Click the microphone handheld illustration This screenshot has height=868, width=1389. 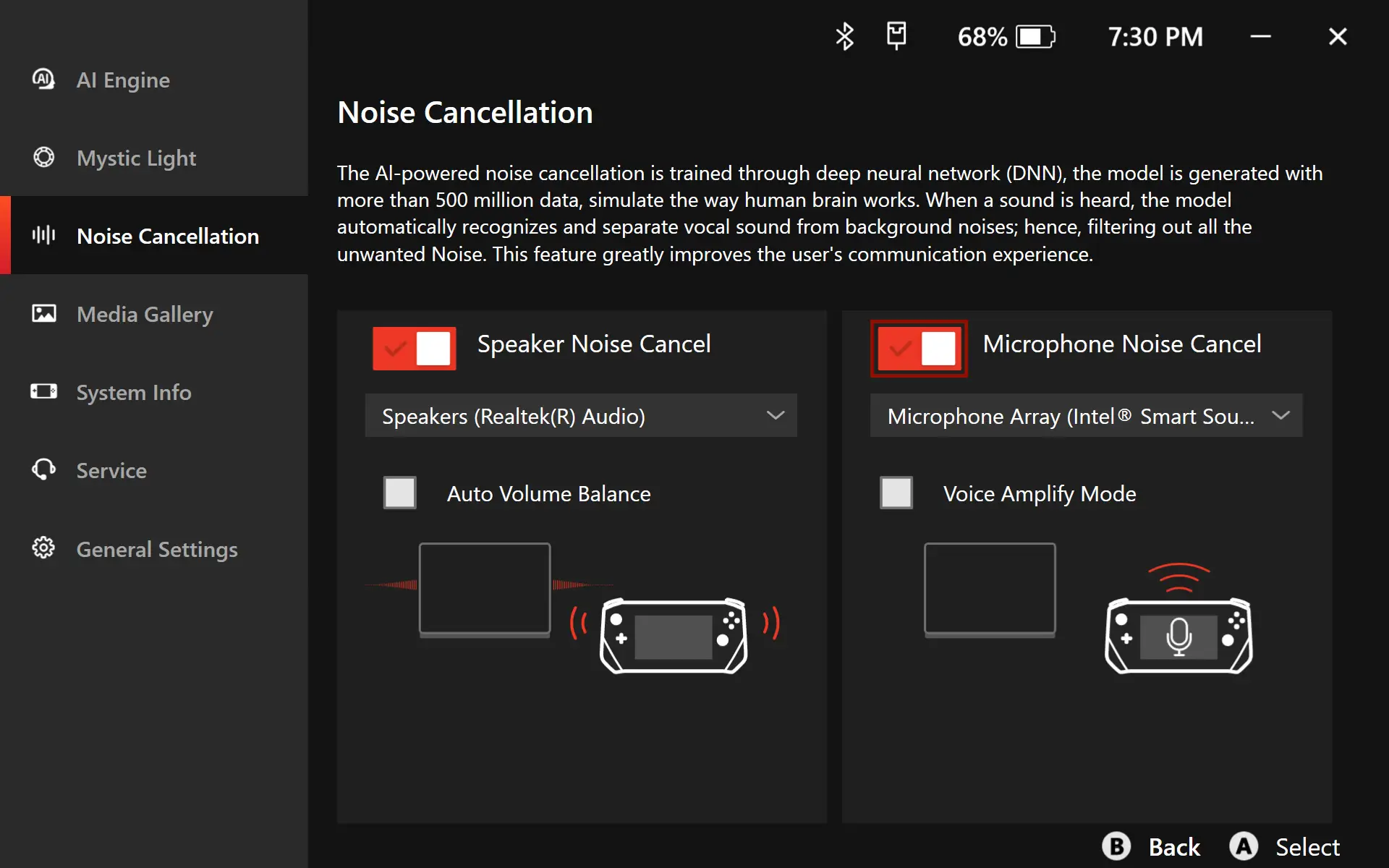coord(1178,635)
